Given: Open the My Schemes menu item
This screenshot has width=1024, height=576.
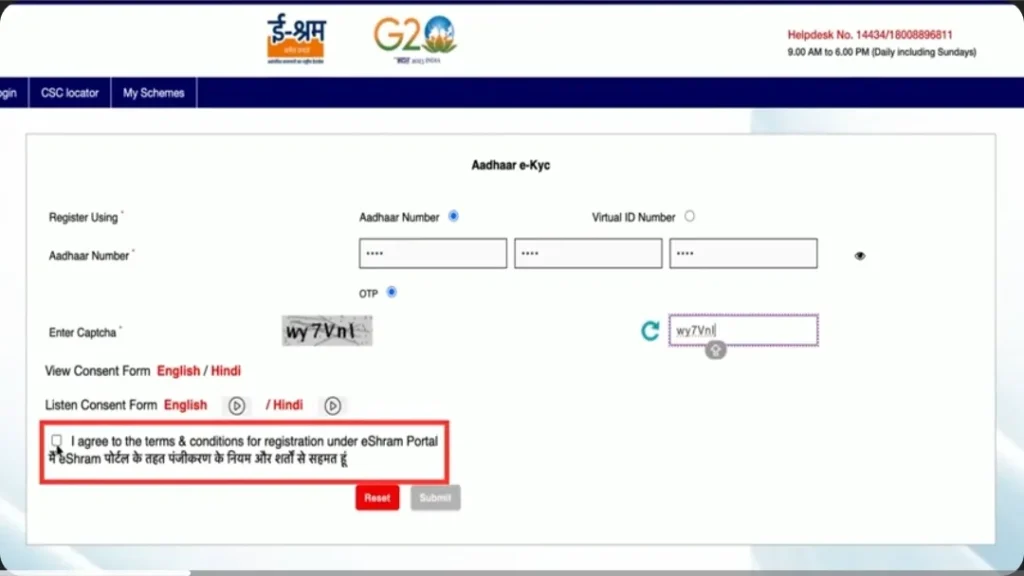Looking at the screenshot, I should click(153, 93).
